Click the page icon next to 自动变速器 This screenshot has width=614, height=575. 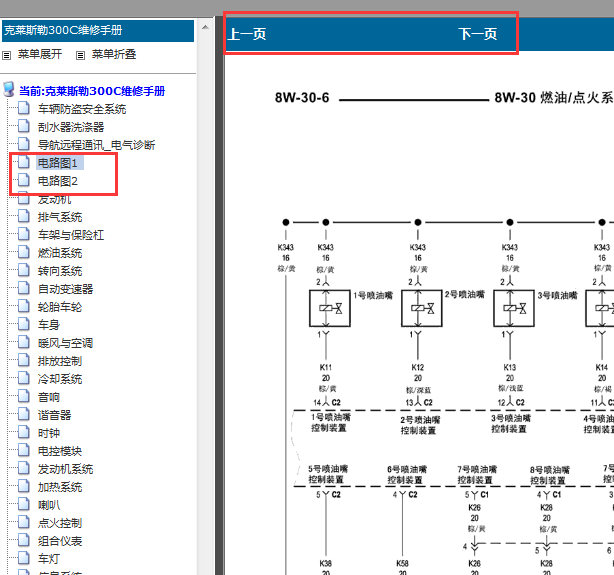tap(24, 288)
